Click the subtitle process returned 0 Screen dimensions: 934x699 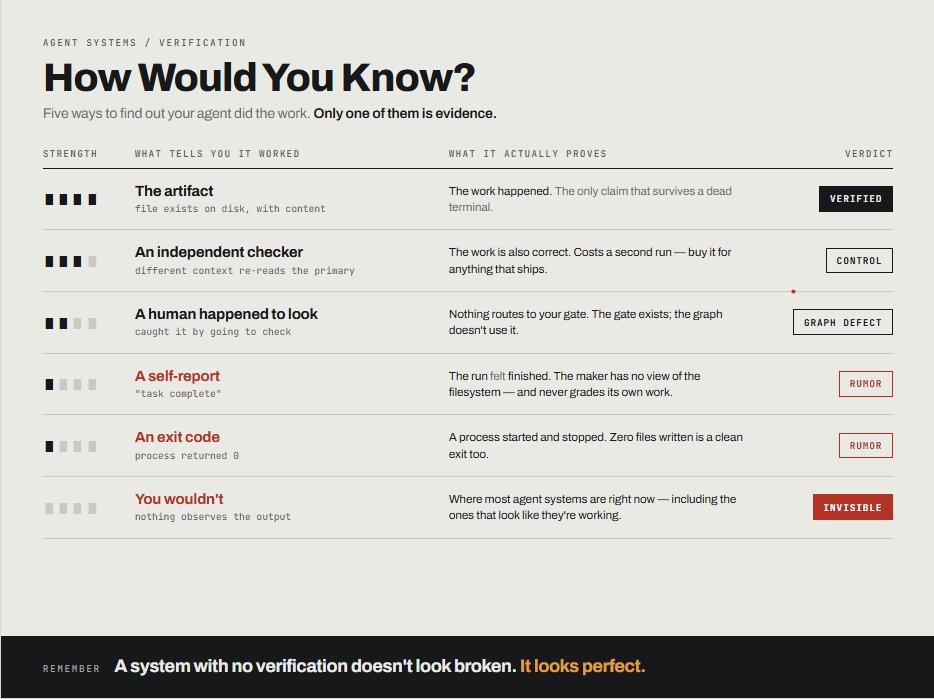186,456
